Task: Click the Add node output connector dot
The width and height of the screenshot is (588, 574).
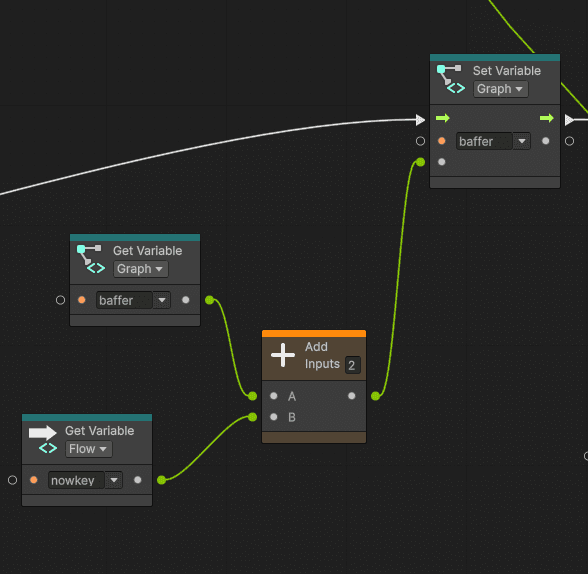Action: pos(375,396)
